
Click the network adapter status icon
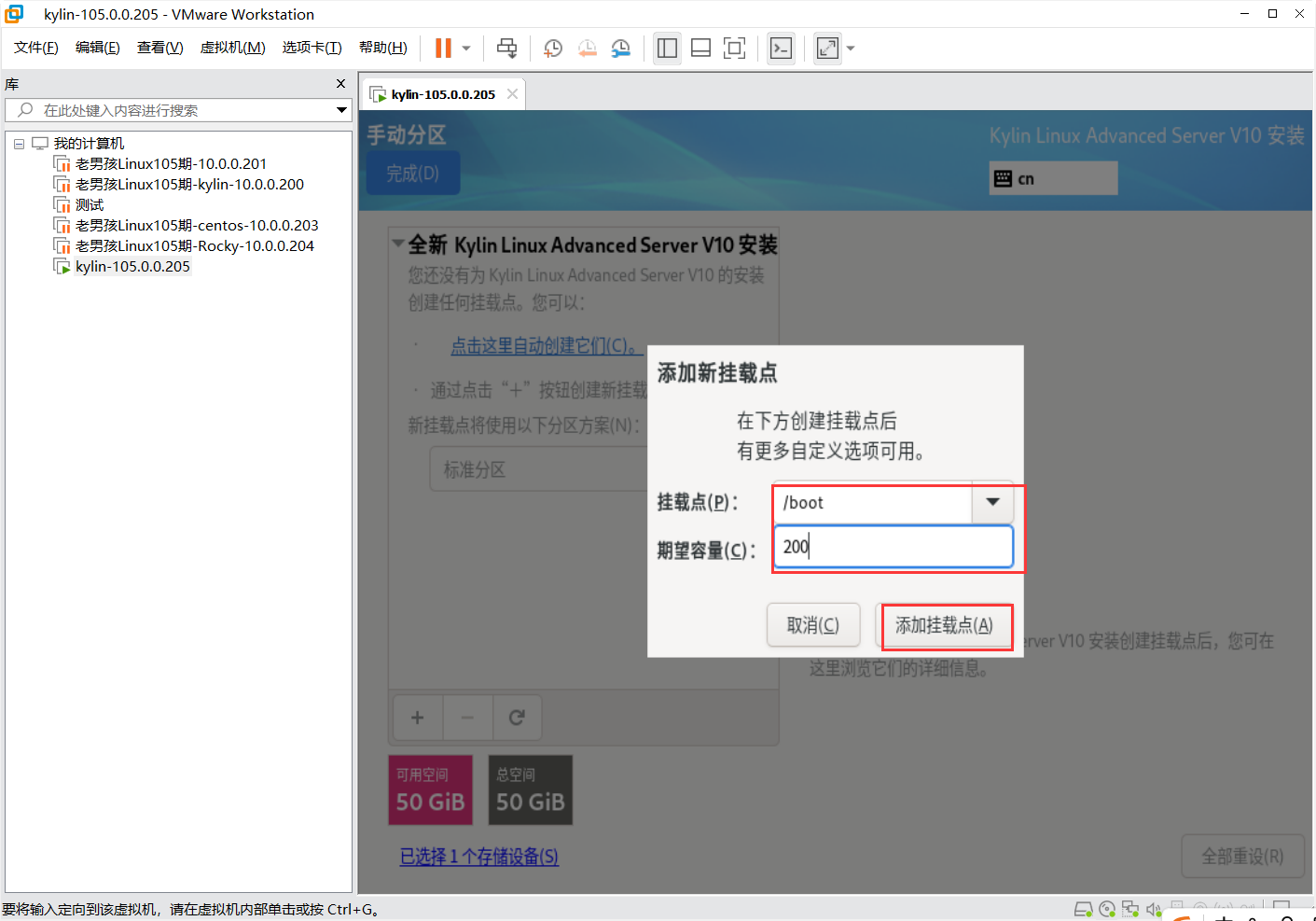[x=1130, y=909]
